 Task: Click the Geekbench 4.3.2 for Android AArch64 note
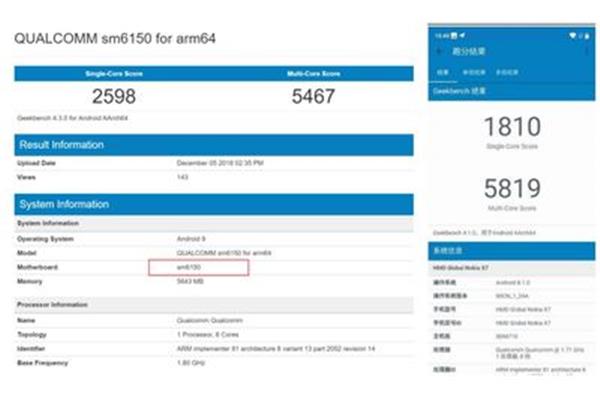(72, 118)
